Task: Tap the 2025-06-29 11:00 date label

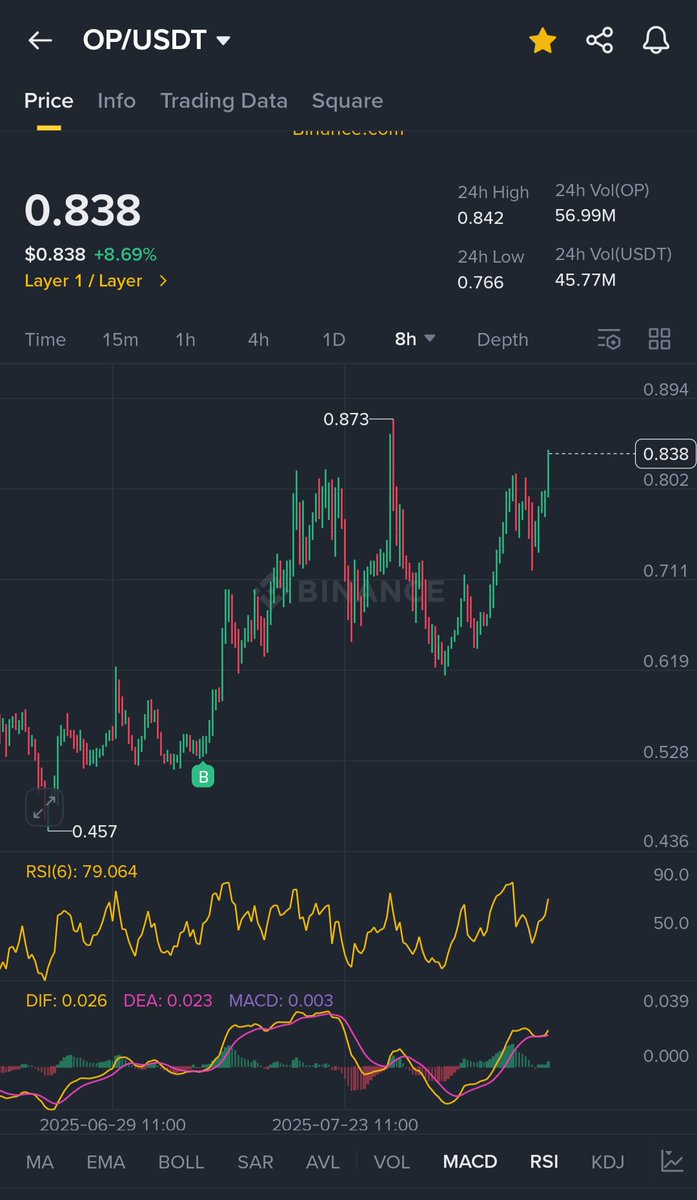Action: click(x=112, y=1125)
